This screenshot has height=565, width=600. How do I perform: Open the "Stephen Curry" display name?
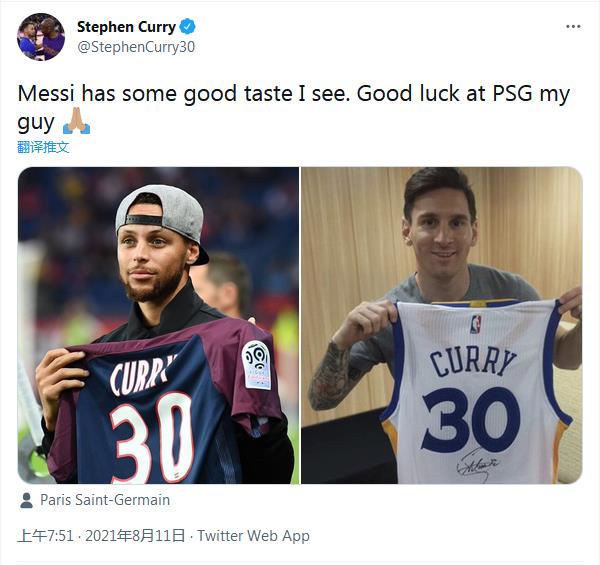[126, 27]
